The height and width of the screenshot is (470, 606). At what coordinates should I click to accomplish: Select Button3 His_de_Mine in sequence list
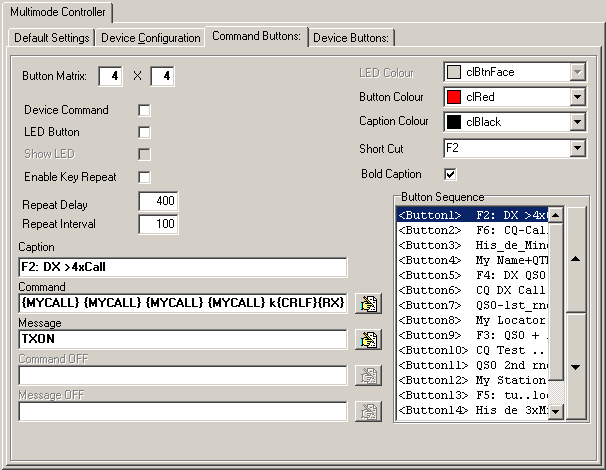coord(473,245)
